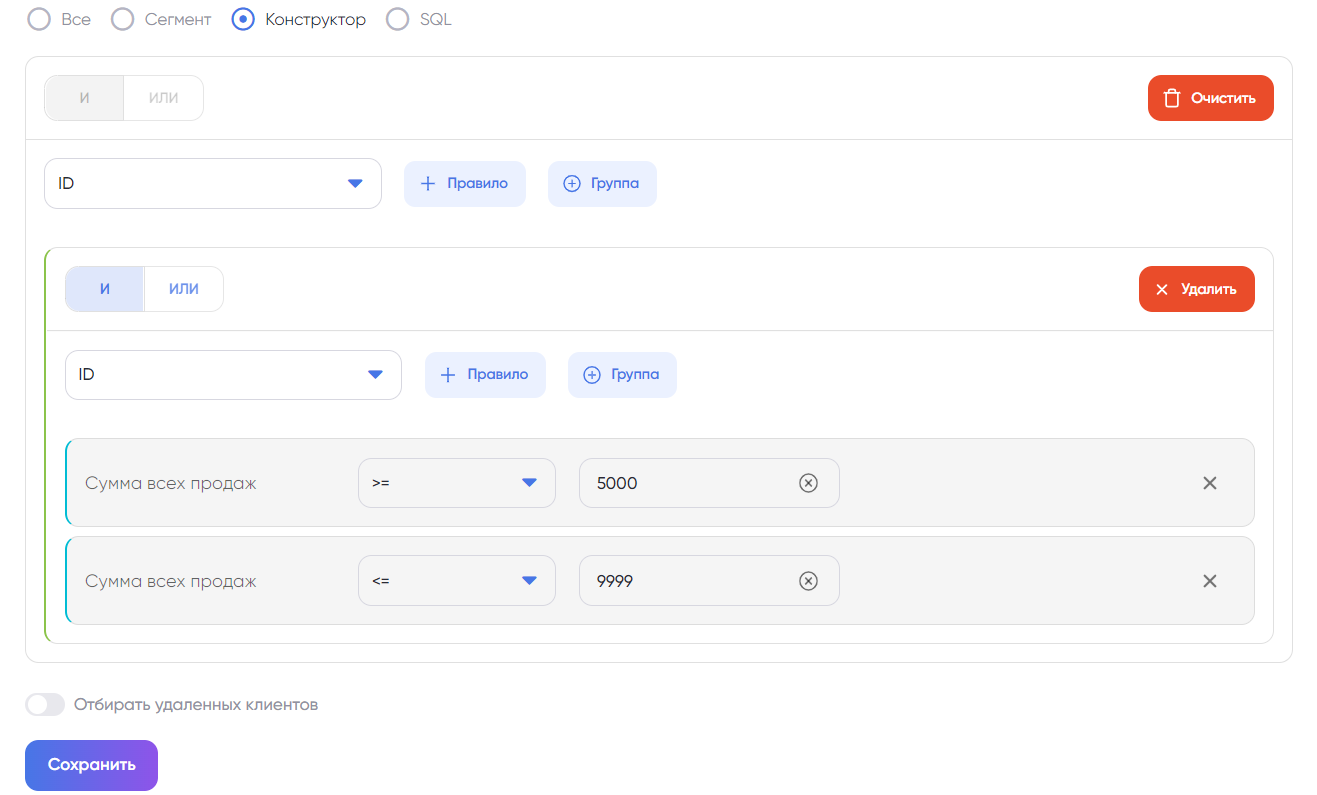Click the Сохранить gradient button
The image size is (1317, 795).
tap(91, 765)
